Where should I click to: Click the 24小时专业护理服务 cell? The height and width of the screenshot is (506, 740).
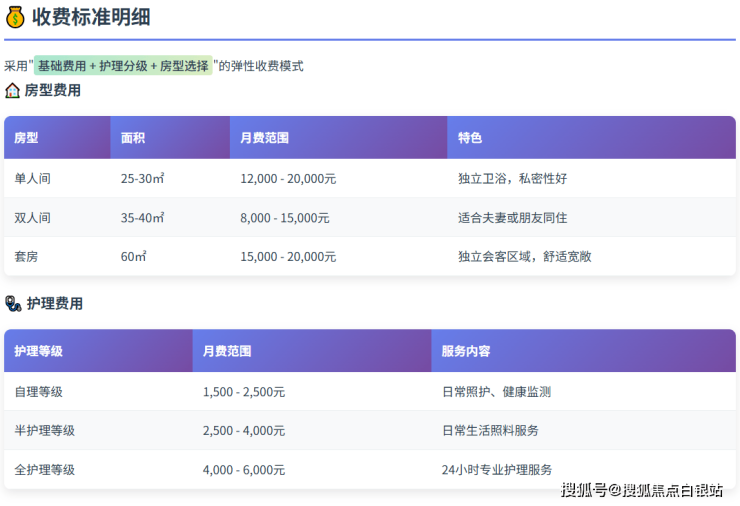(497, 469)
